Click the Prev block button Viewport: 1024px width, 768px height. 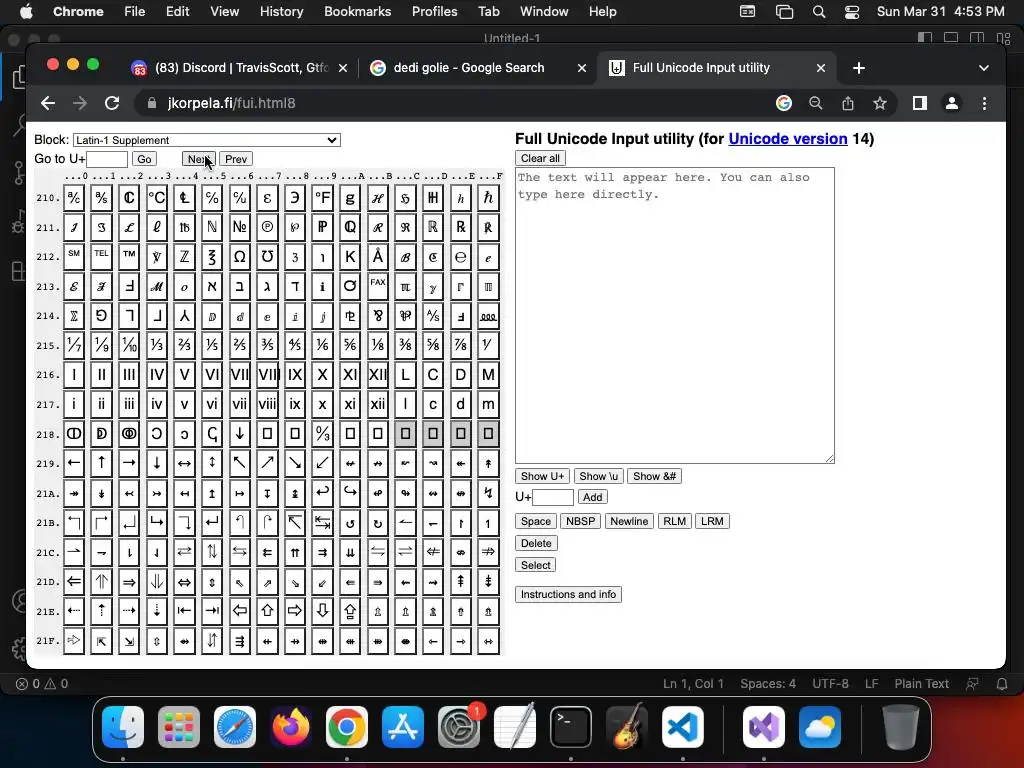(x=236, y=159)
